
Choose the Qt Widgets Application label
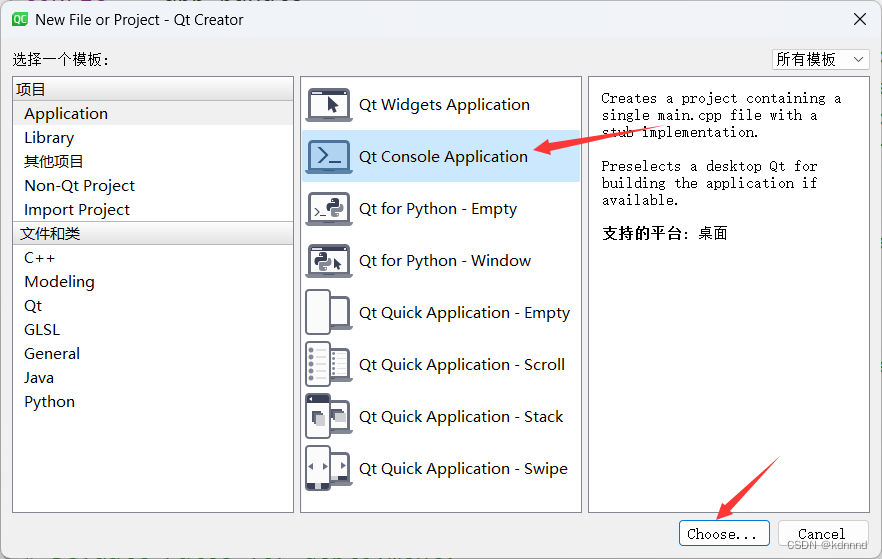click(x=444, y=105)
